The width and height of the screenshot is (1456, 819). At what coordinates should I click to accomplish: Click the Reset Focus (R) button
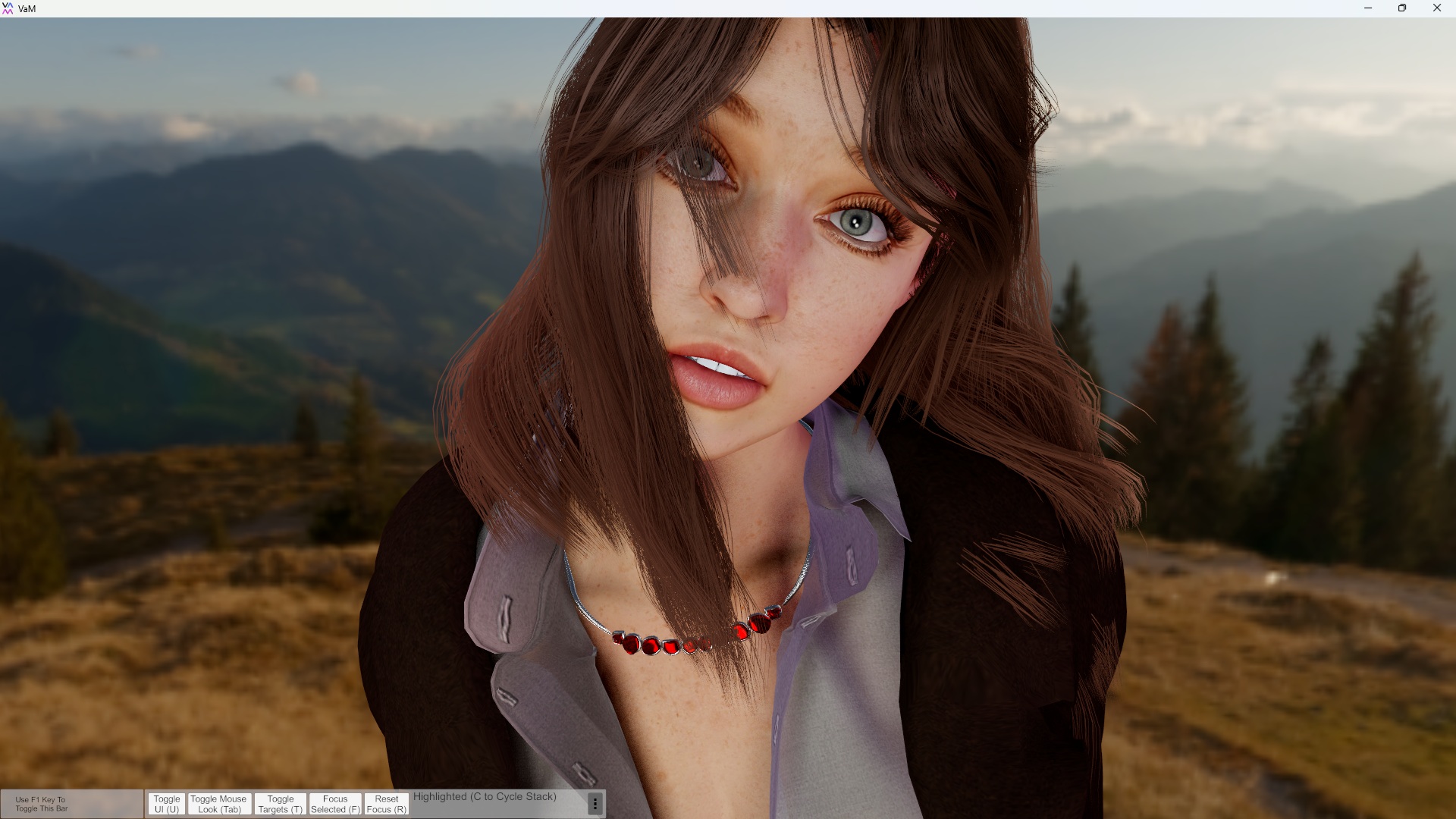click(386, 804)
